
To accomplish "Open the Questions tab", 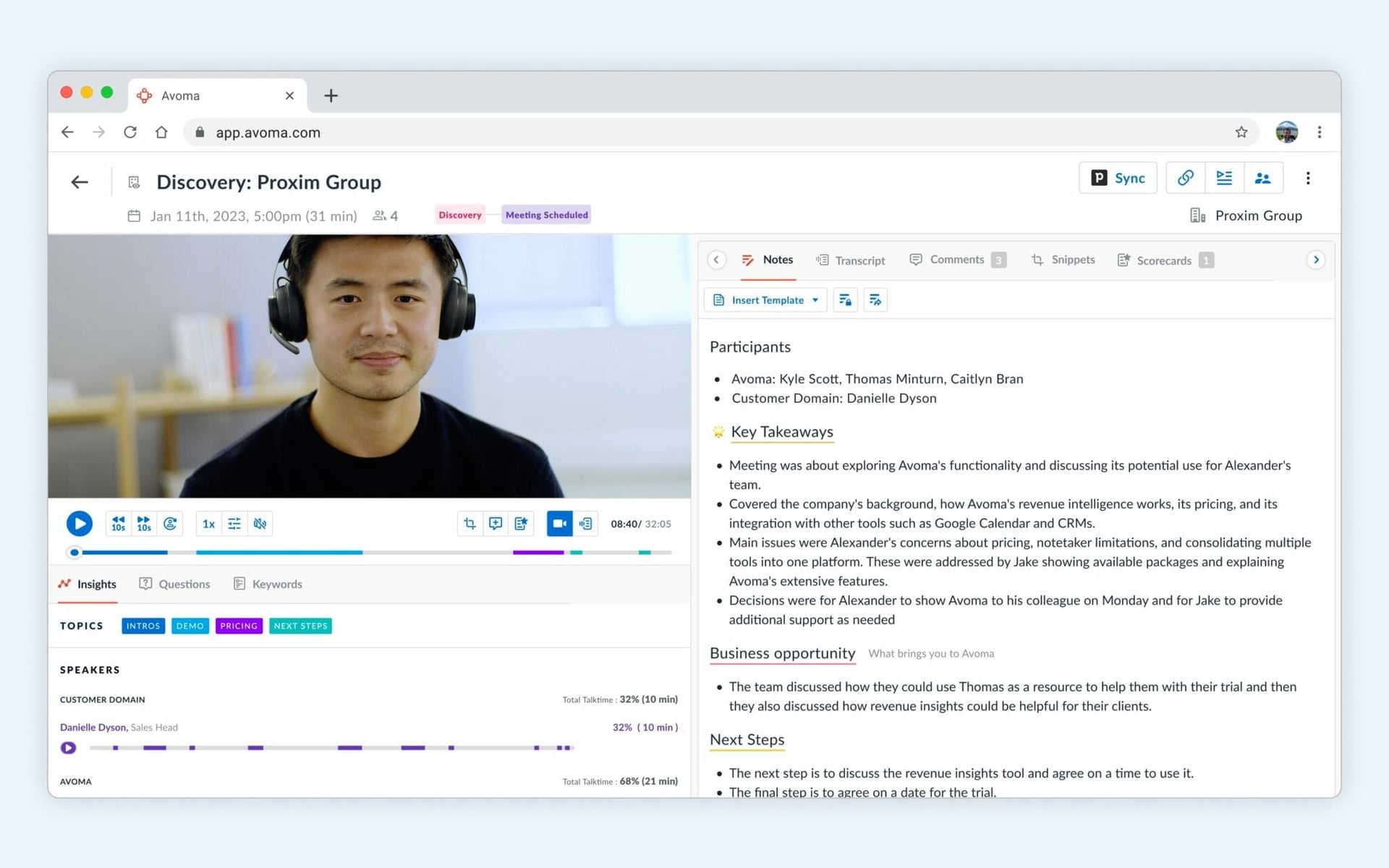I will [174, 584].
